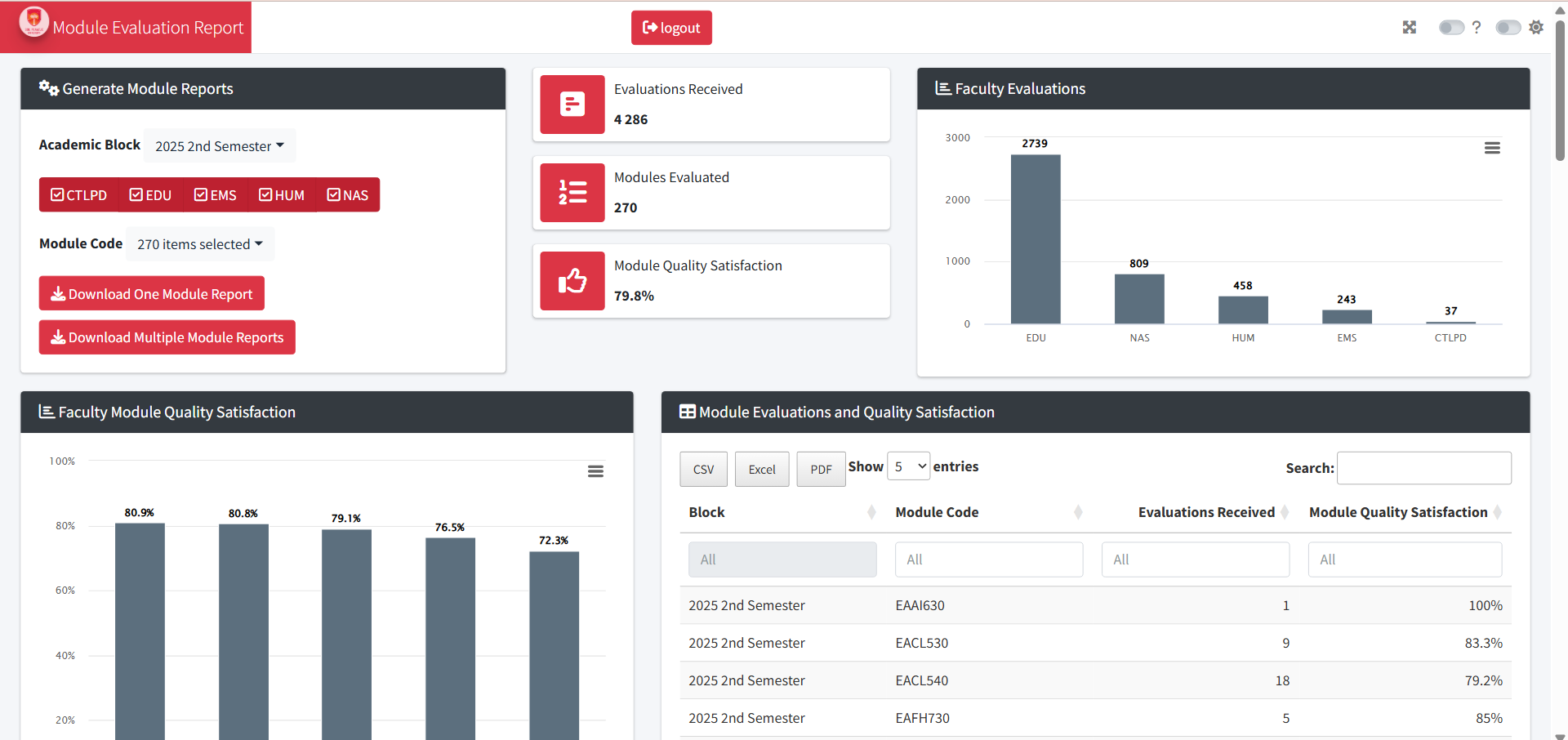Change the Show entries dropdown
Screen dimensions: 1568x740
(908, 466)
